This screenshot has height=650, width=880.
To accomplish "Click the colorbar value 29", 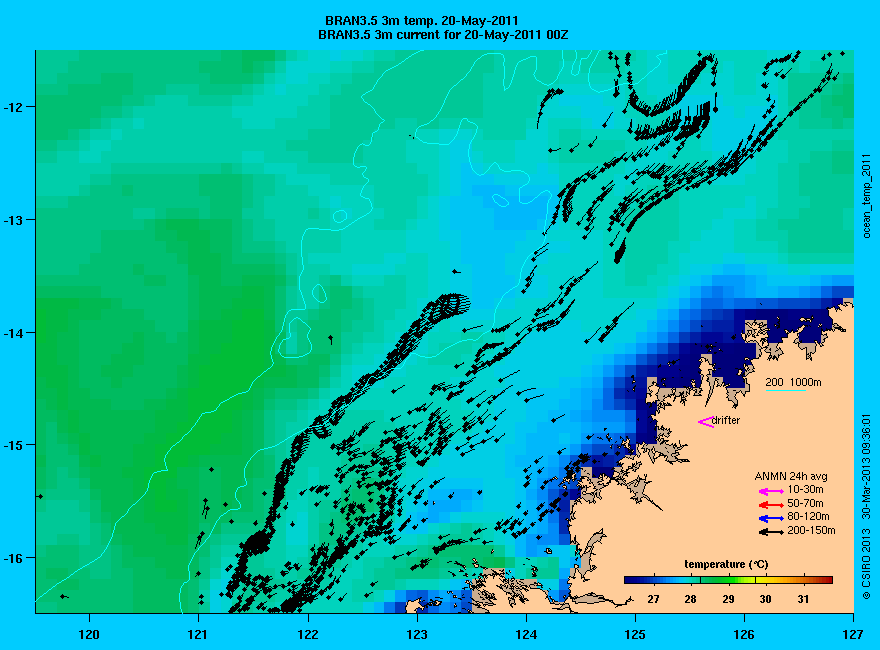I will click(x=728, y=599).
